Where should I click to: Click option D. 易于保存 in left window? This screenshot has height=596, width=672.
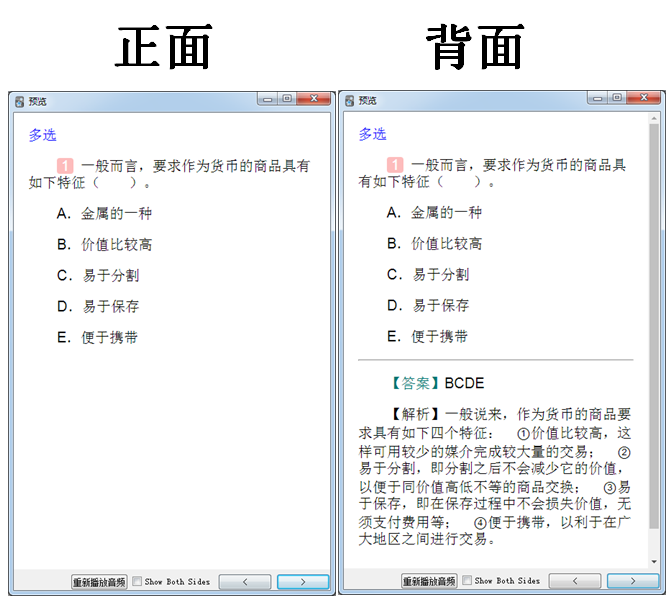click(x=98, y=306)
